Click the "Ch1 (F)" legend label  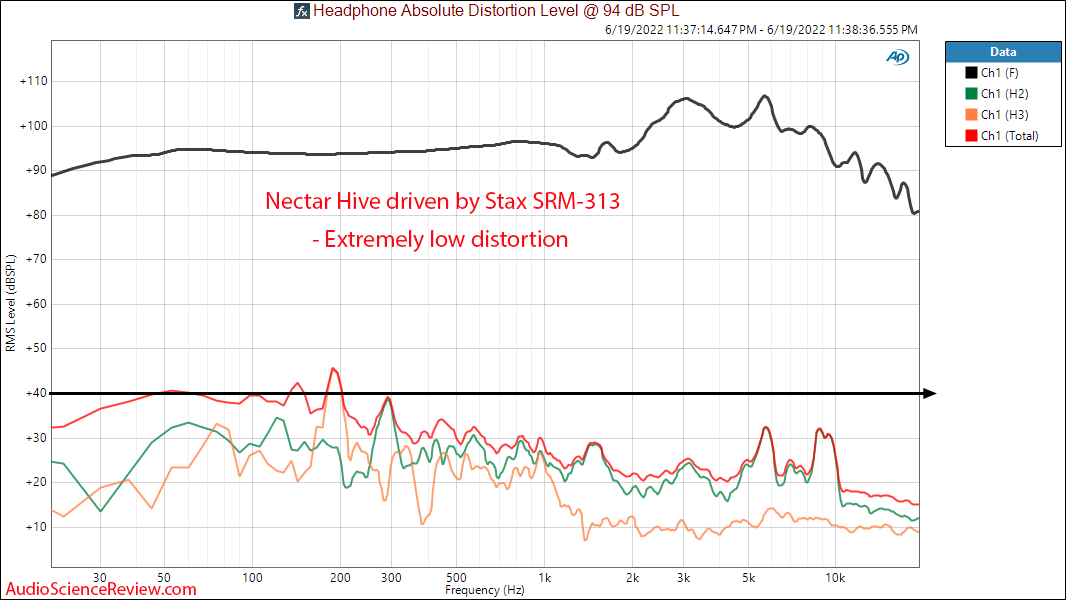click(x=999, y=73)
